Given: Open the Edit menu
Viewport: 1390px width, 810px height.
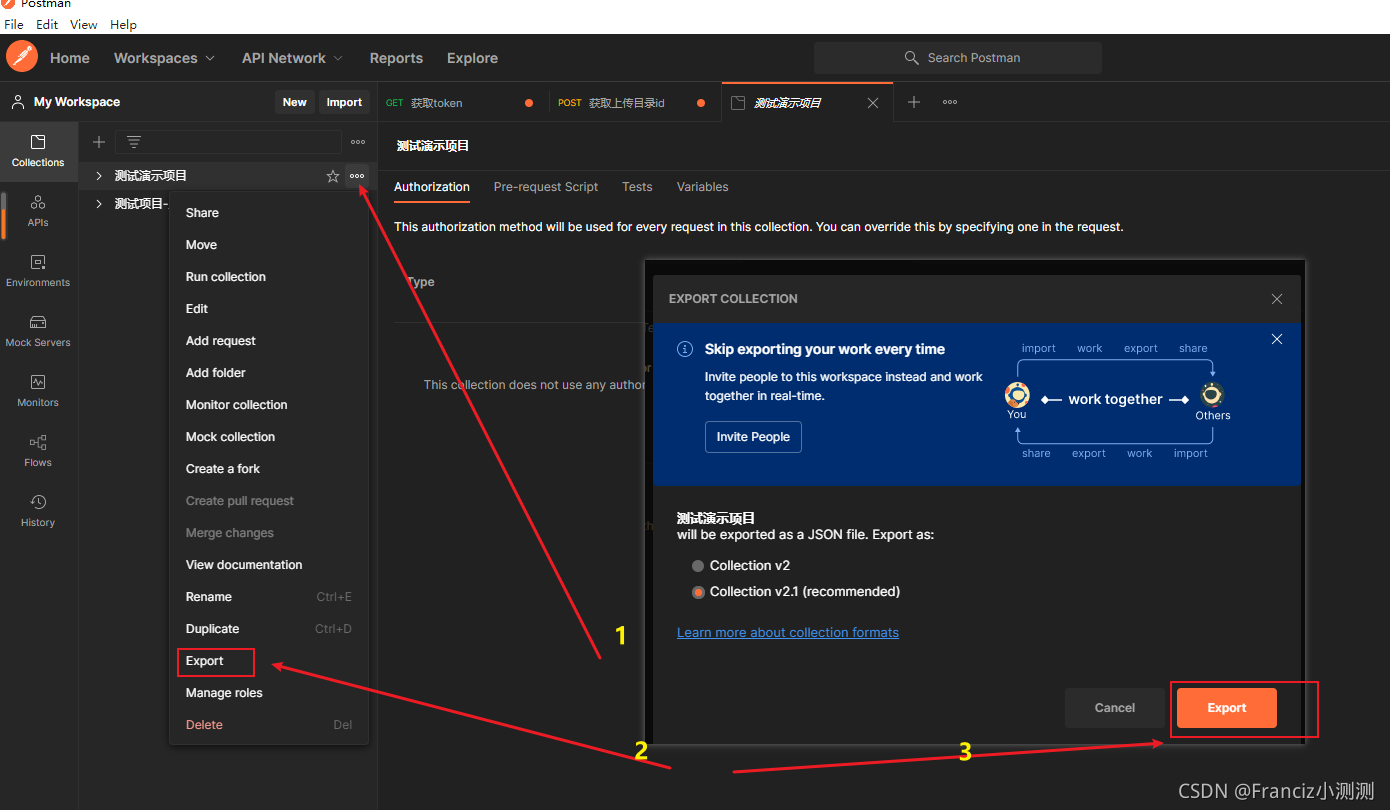Looking at the screenshot, I should pos(47,24).
